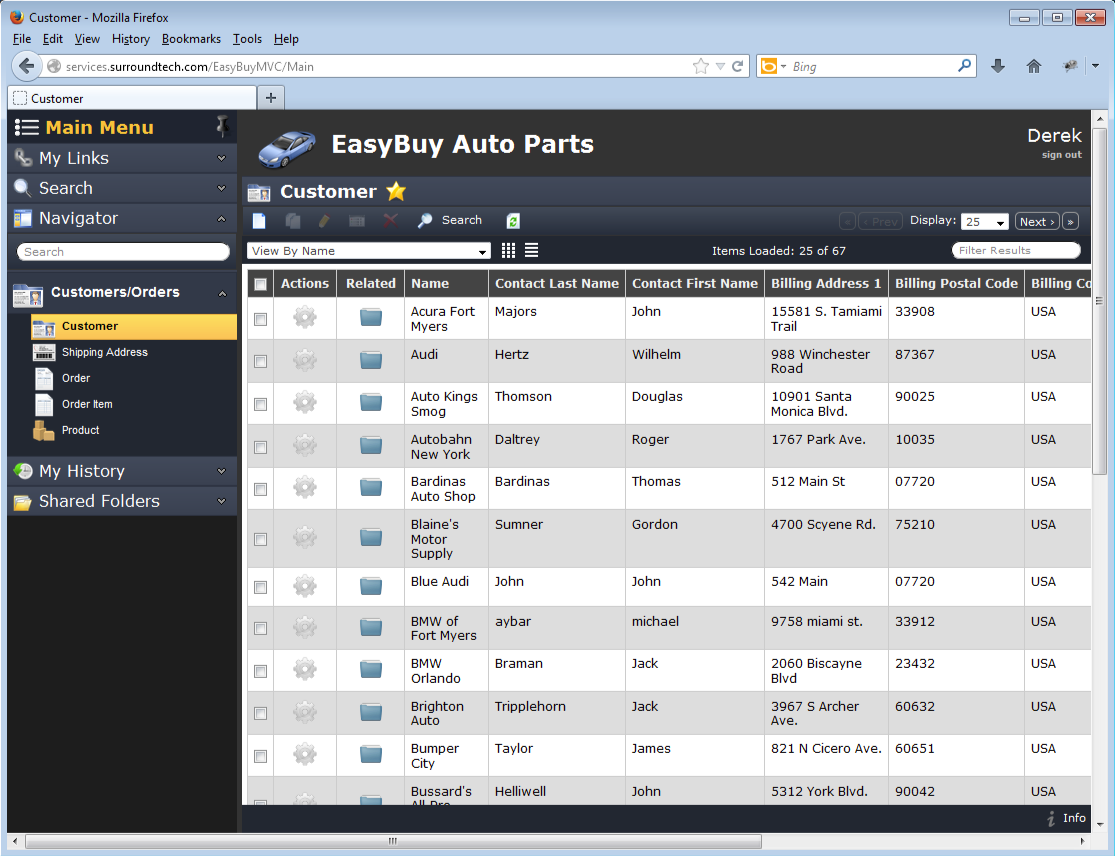Screen dimensions: 1115x856
Task: Check the Auto Kings Smog row checkbox
Action: point(260,405)
